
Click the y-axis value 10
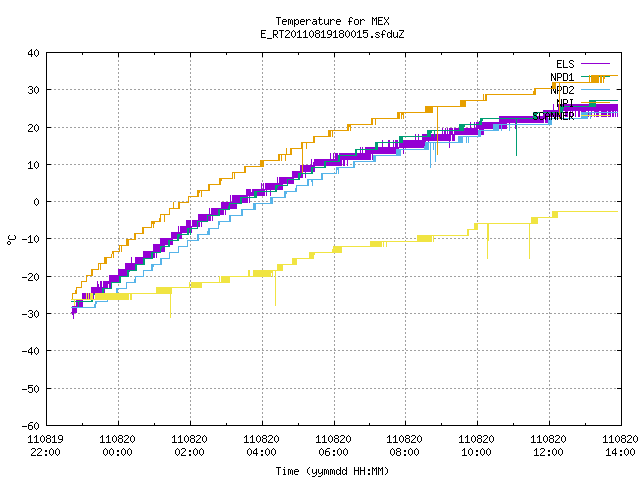click(x=33, y=165)
